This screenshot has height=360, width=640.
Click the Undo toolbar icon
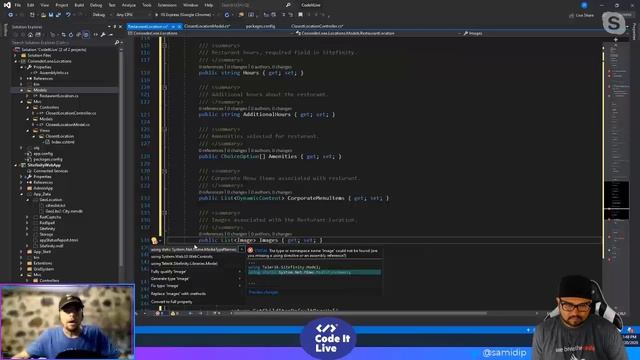click(x=68, y=15)
